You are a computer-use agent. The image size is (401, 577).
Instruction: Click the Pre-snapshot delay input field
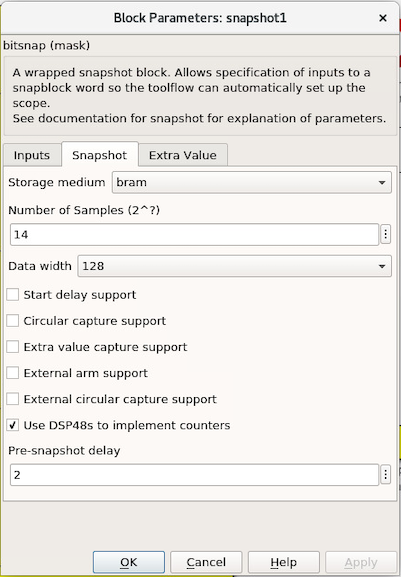click(x=194, y=475)
